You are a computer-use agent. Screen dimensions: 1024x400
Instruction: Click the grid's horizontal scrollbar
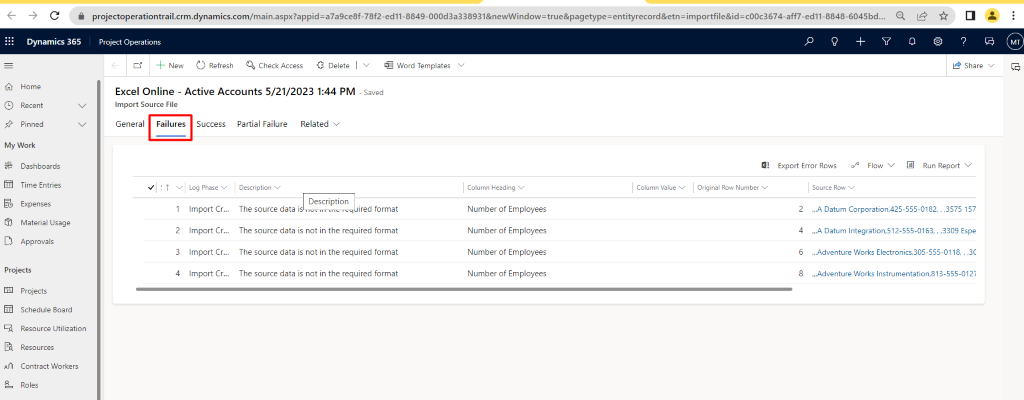tap(460, 290)
